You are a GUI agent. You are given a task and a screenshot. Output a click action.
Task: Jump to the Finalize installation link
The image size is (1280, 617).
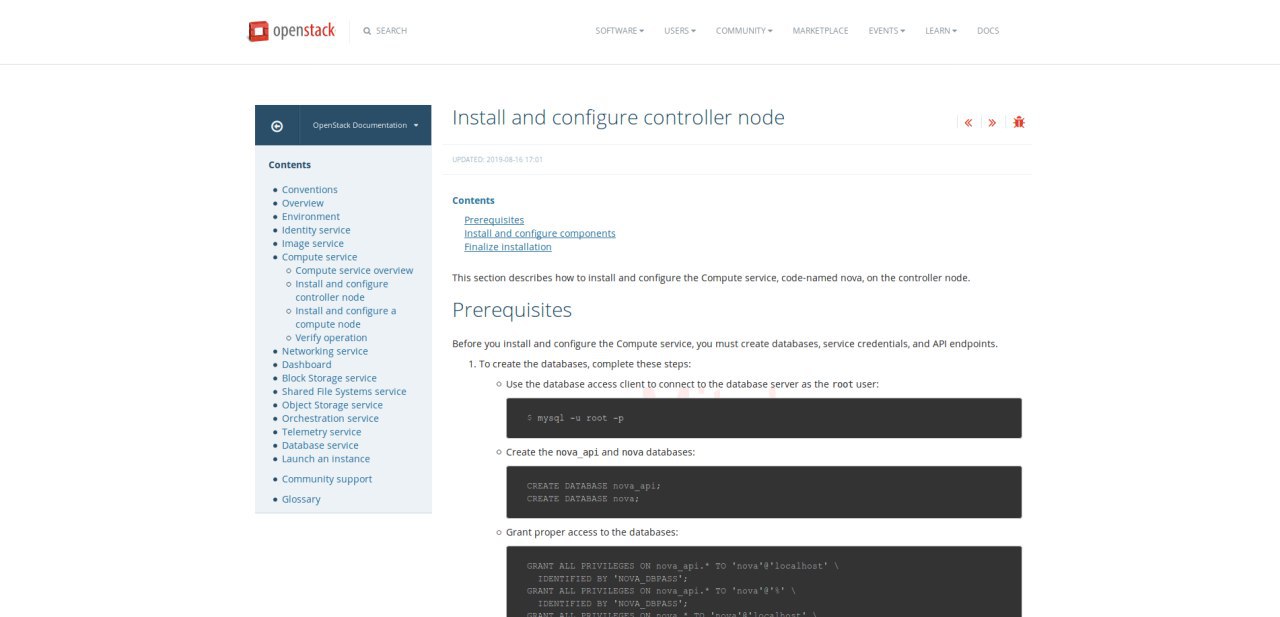tap(508, 247)
